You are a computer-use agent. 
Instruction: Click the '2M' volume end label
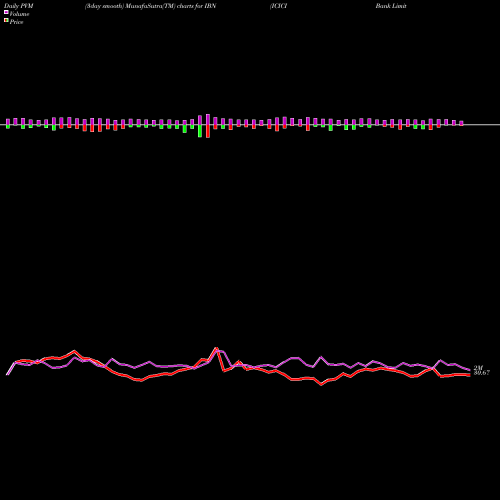coord(478,368)
